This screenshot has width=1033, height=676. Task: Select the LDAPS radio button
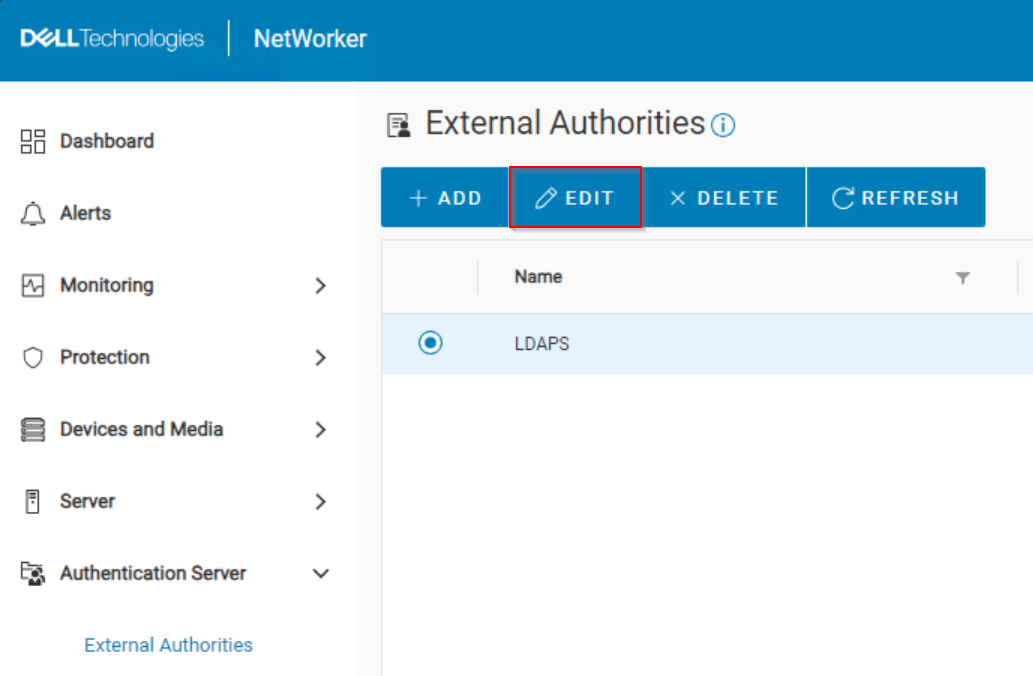(430, 343)
